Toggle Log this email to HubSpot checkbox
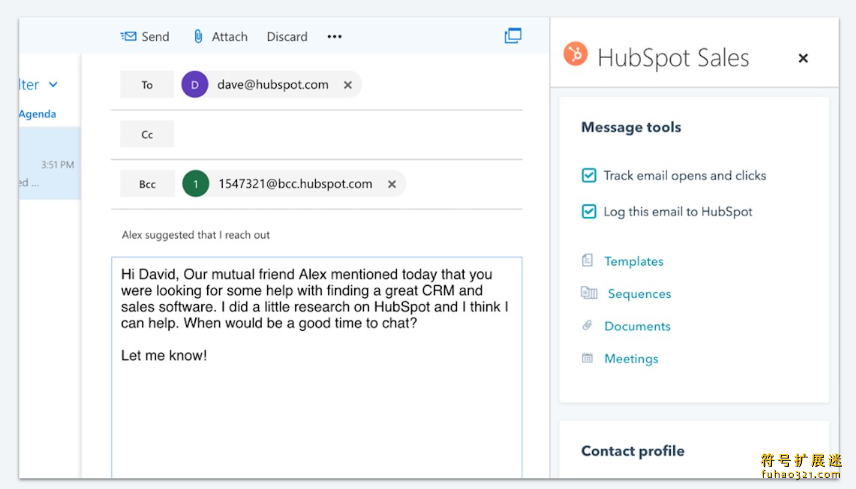Image resolution: width=856 pixels, height=489 pixels. point(589,211)
